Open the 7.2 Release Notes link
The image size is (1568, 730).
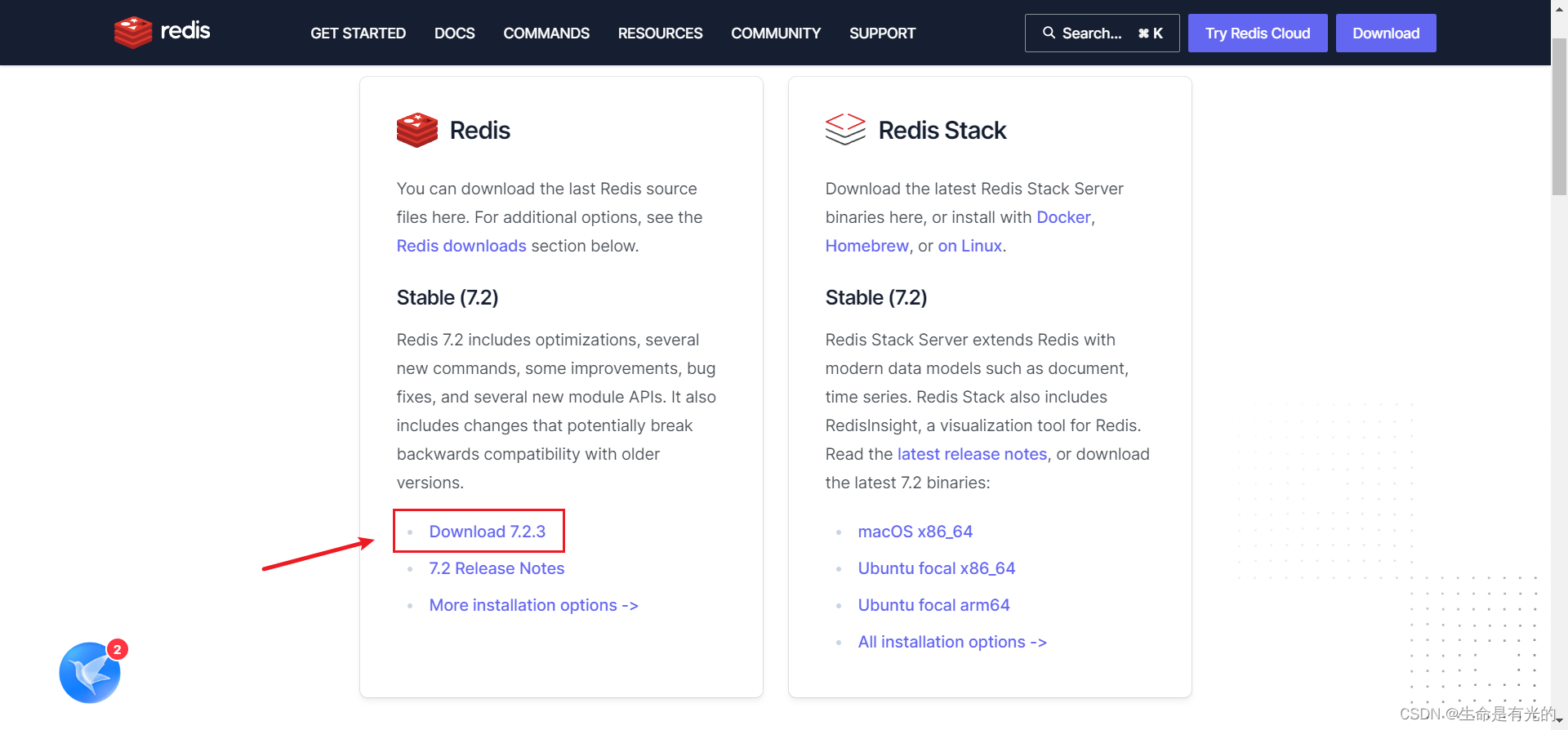coord(497,568)
